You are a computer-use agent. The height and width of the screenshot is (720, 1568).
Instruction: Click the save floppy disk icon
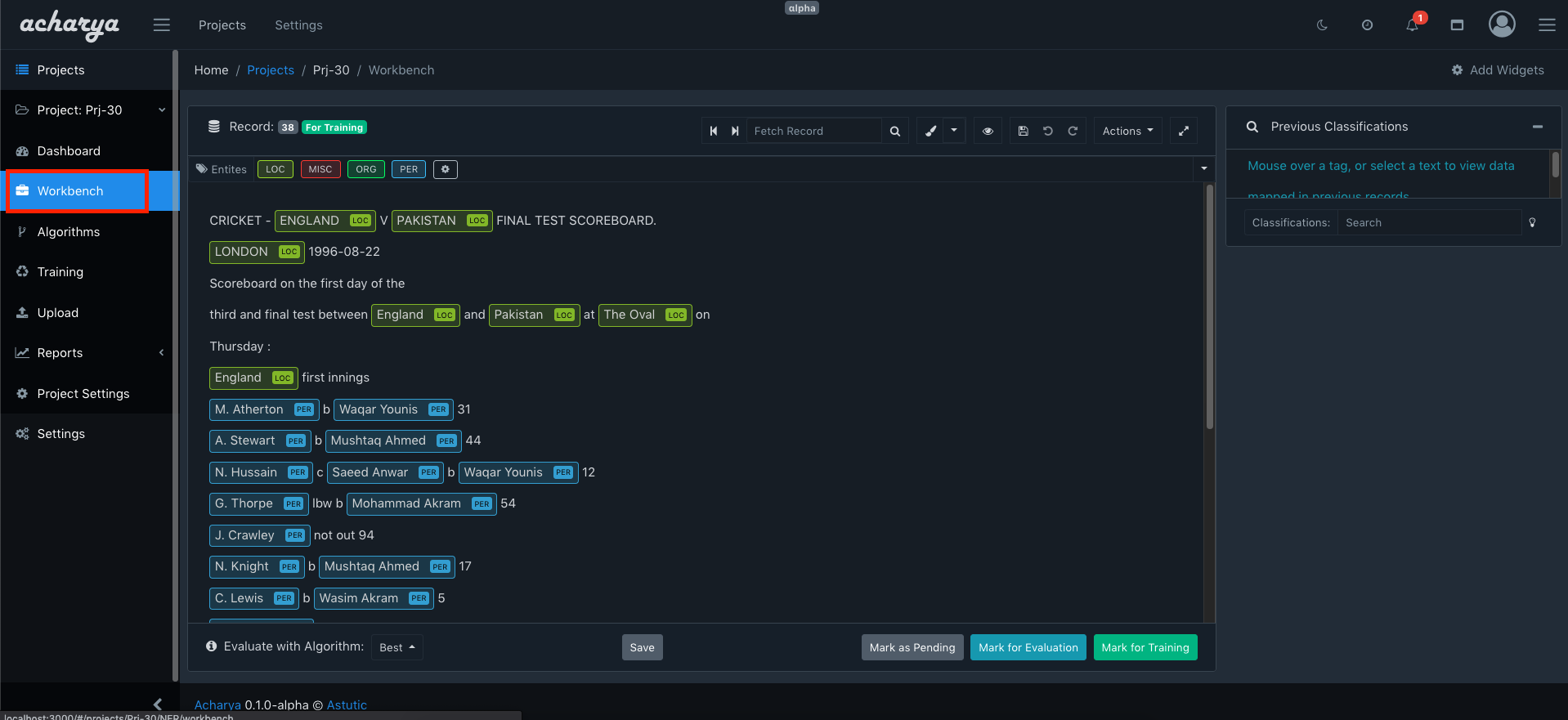click(1023, 131)
